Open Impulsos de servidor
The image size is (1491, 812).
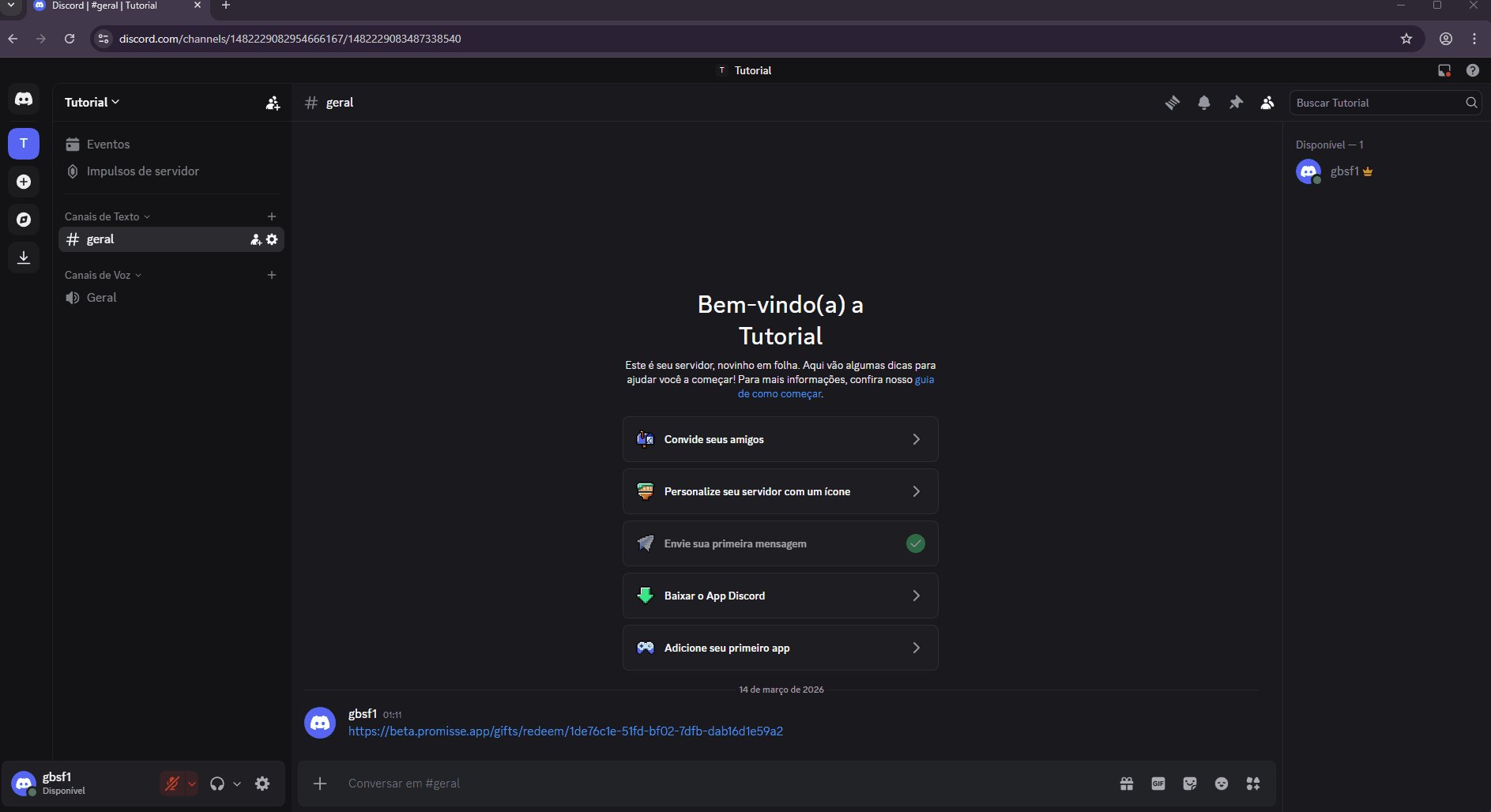point(142,171)
